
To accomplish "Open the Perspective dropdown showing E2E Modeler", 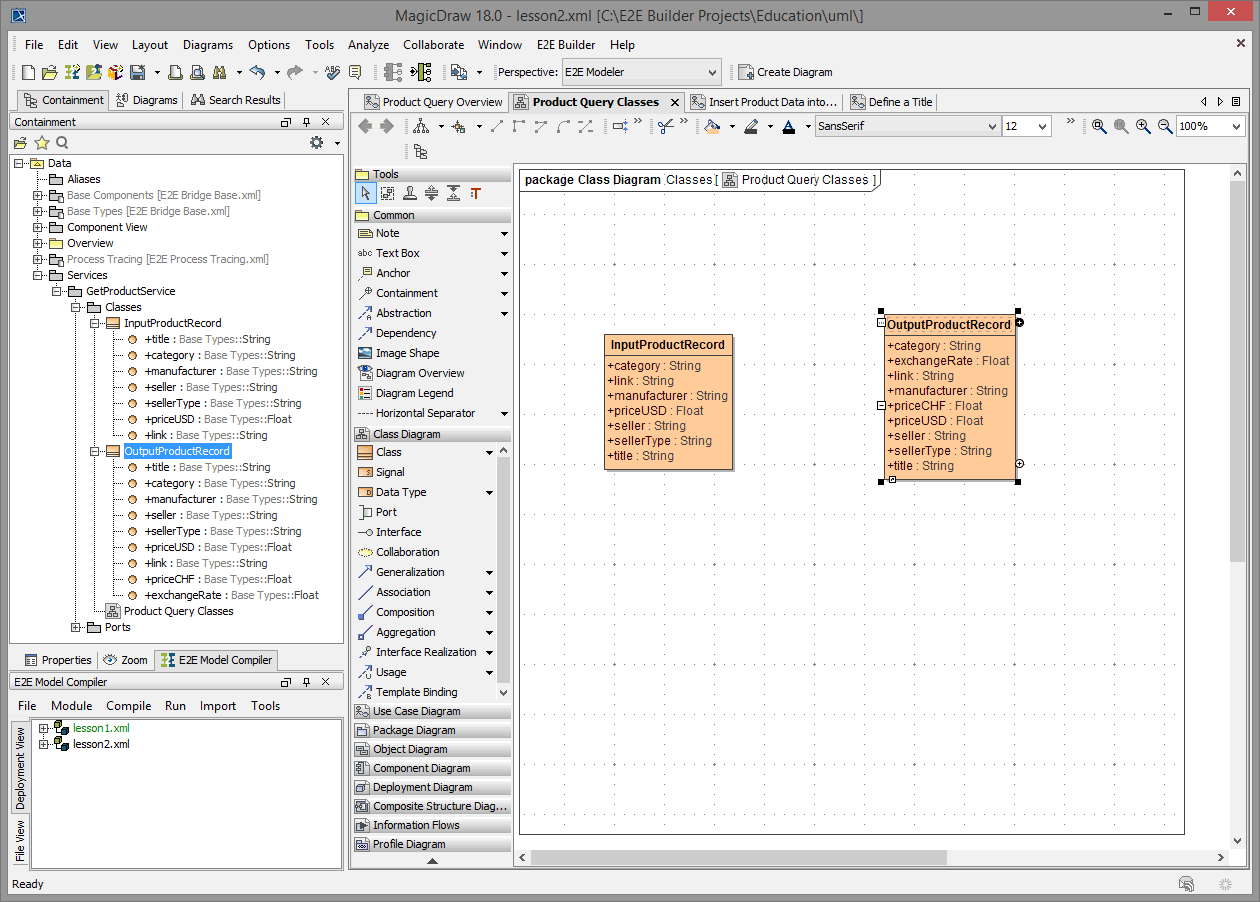I will (640, 72).
